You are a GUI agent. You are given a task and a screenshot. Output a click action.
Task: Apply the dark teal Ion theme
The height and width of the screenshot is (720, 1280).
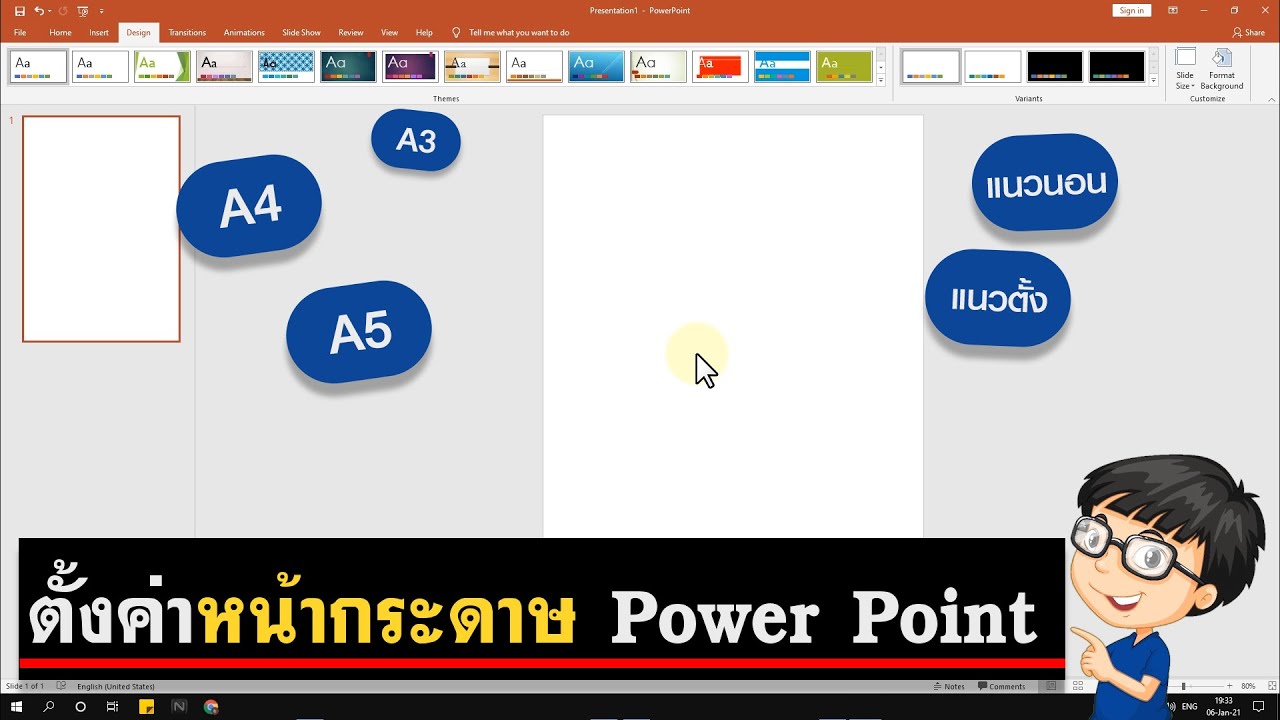348,66
